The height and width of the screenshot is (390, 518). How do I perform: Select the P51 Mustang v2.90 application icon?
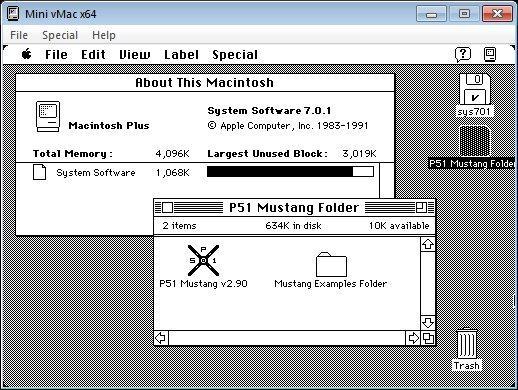pyautogui.click(x=203, y=260)
